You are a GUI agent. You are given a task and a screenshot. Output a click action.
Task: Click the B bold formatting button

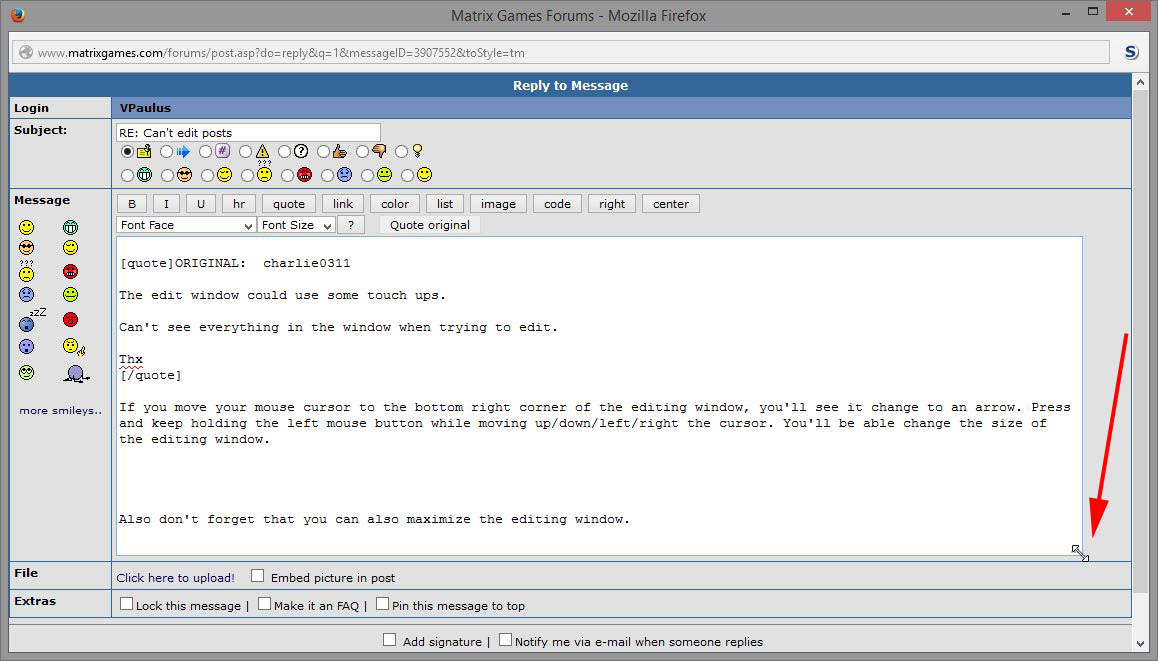tap(132, 204)
